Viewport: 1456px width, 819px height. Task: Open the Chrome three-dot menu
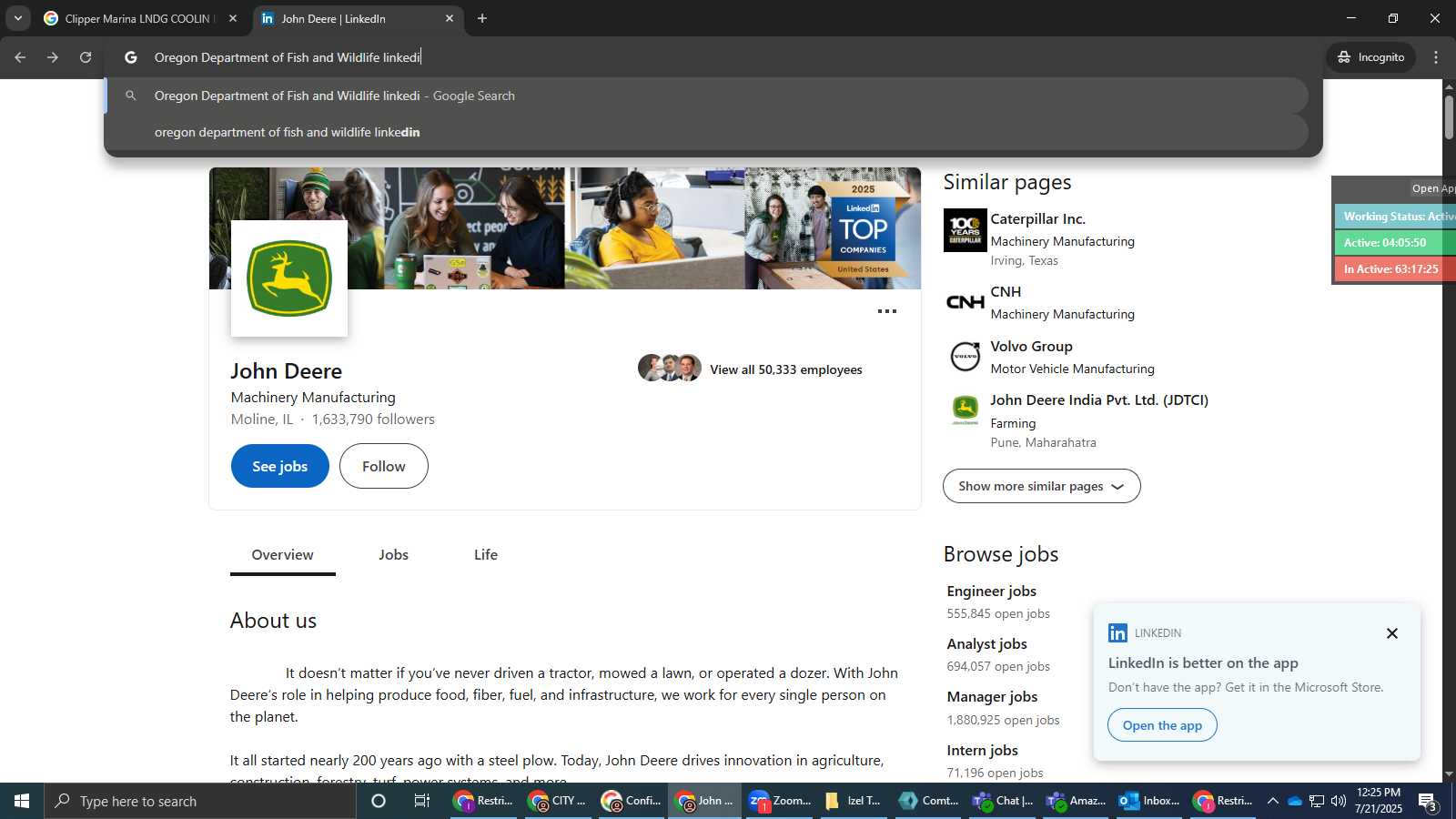pyautogui.click(x=1436, y=57)
